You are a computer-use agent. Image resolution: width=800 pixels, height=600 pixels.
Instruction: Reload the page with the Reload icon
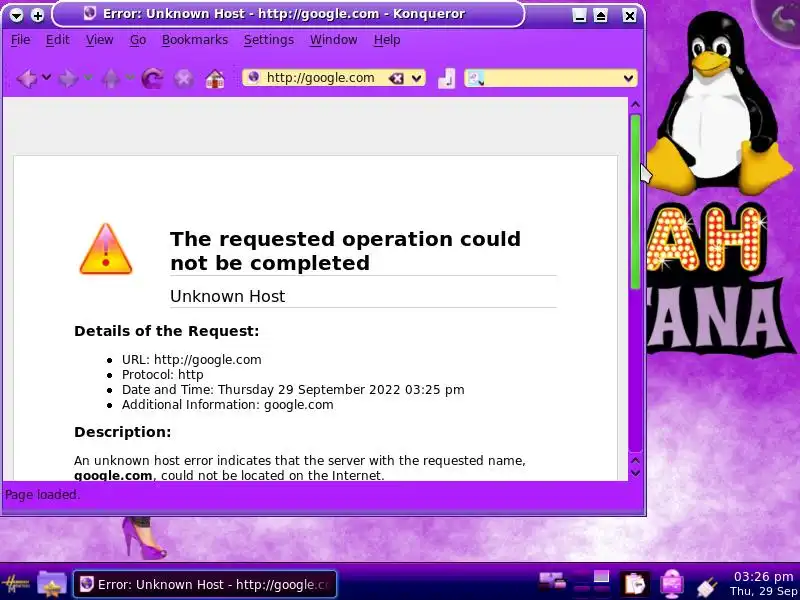pyautogui.click(x=153, y=79)
